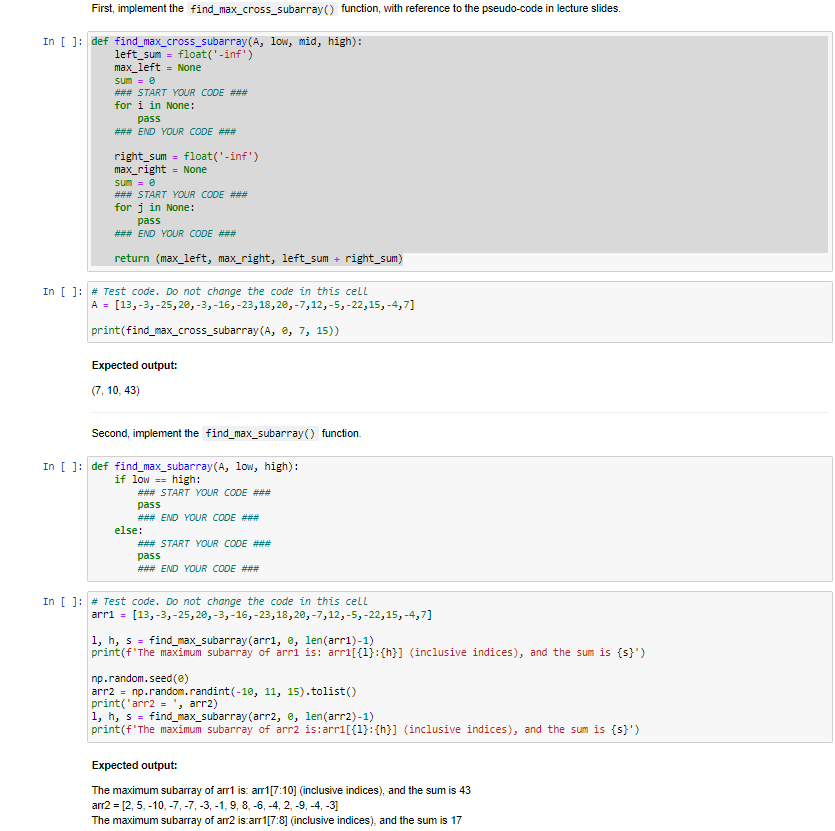835x831 pixels.
Task: Click the left_sum = float('-inf') line
Action: 184,54
